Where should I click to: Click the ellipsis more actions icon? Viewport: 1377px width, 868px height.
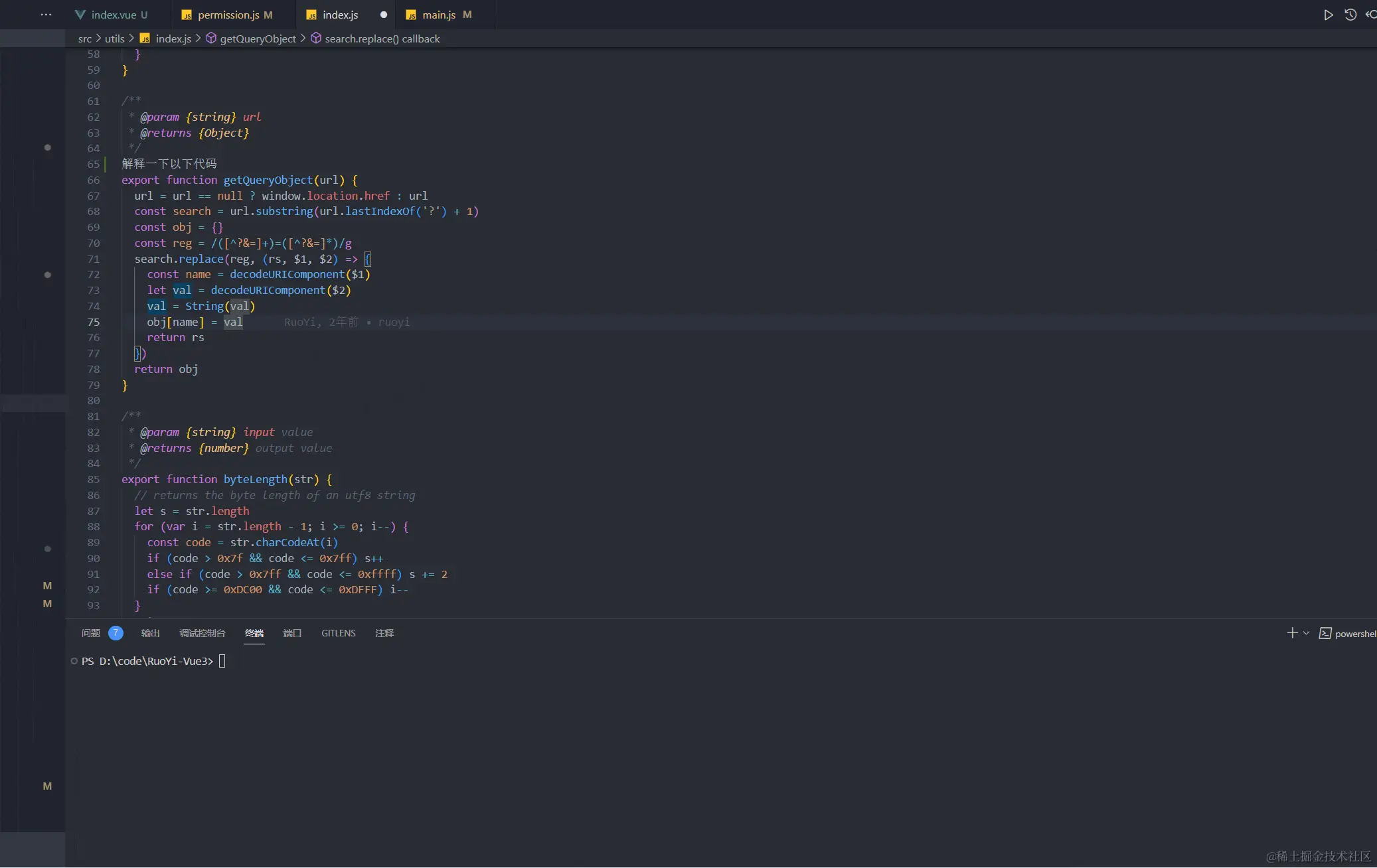[46, 15]
